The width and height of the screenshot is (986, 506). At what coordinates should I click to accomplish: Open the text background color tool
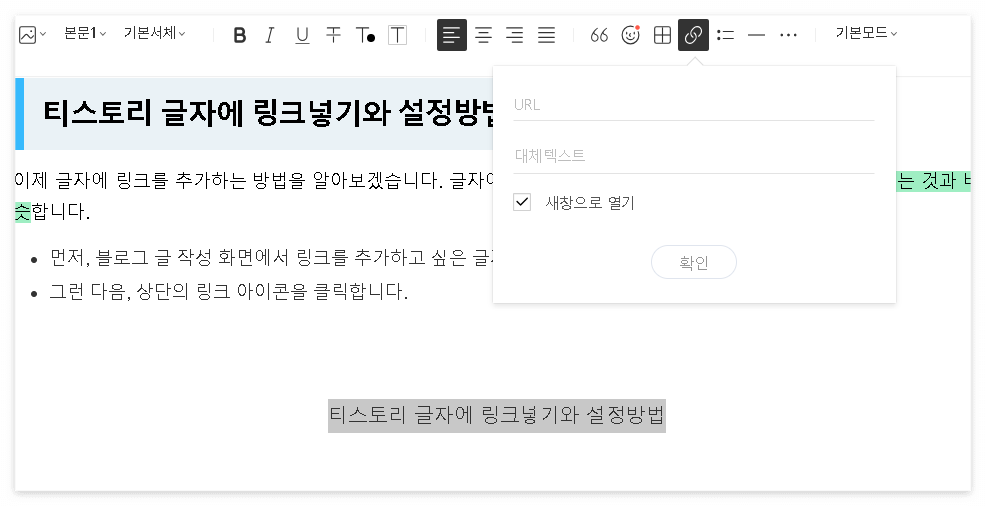[397, 35]
